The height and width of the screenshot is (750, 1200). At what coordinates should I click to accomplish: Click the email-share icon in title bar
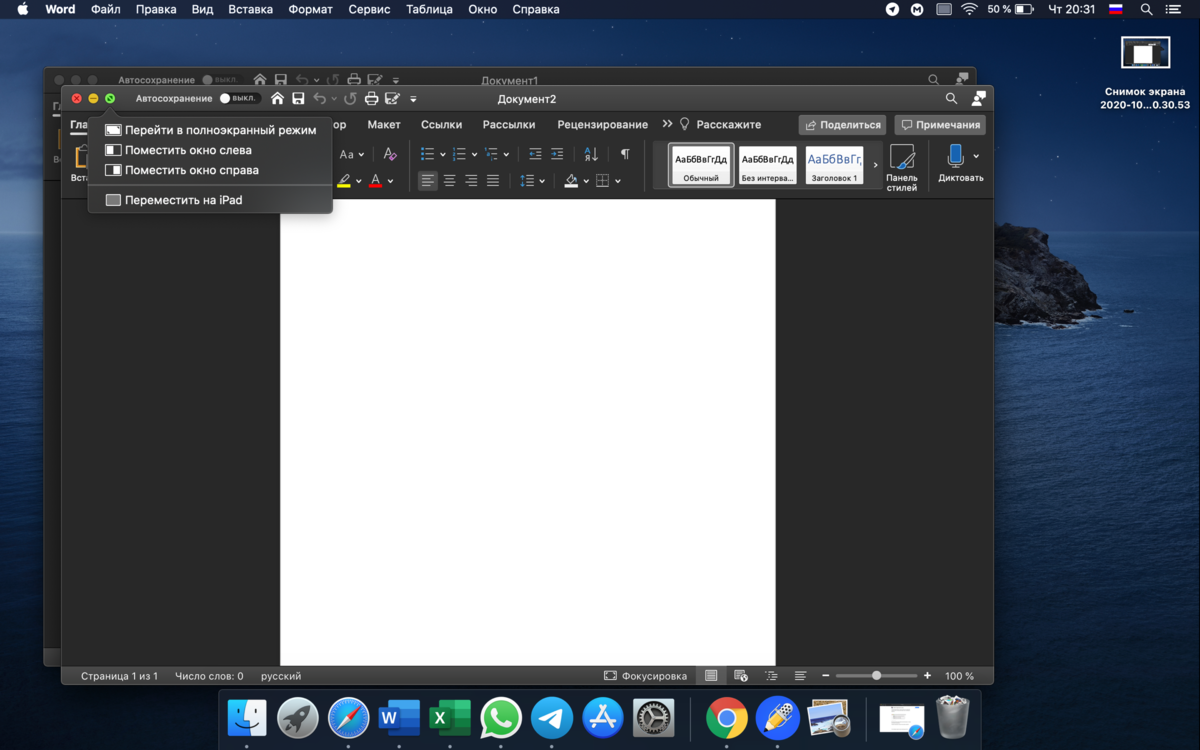point(392,99)
